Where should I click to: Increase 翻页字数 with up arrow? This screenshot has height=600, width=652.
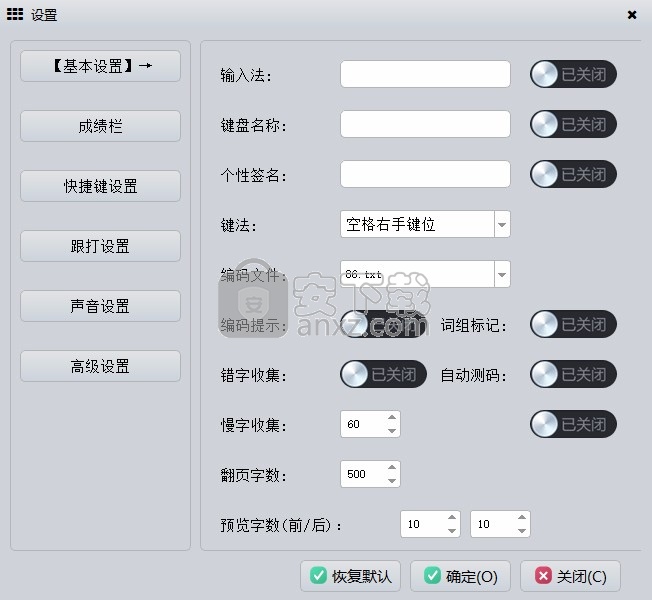(392, 467)
